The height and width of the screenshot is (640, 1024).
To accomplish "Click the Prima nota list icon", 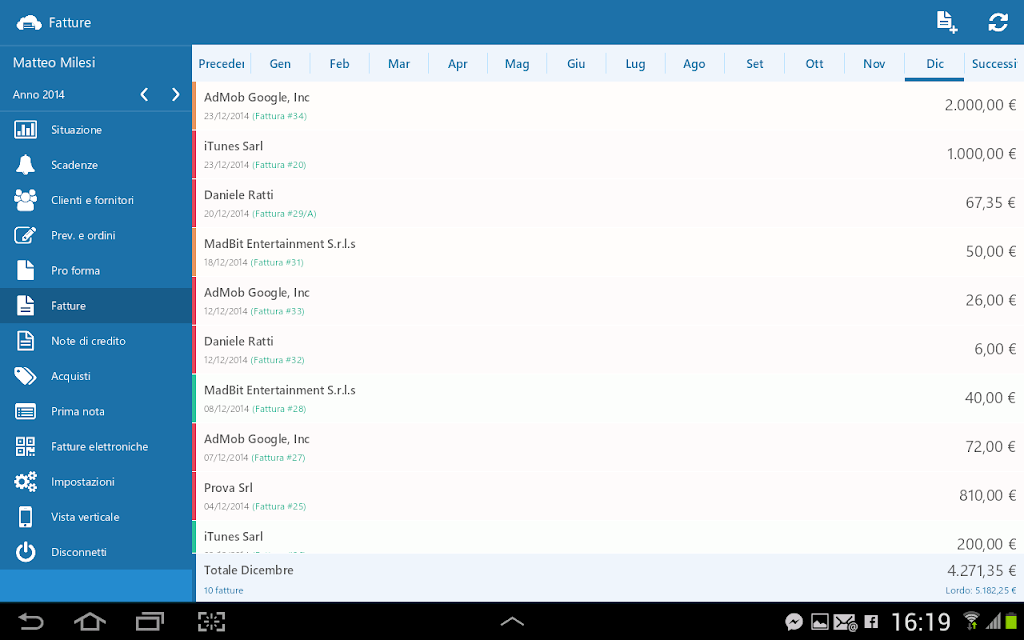I will (x=25, y=411).
